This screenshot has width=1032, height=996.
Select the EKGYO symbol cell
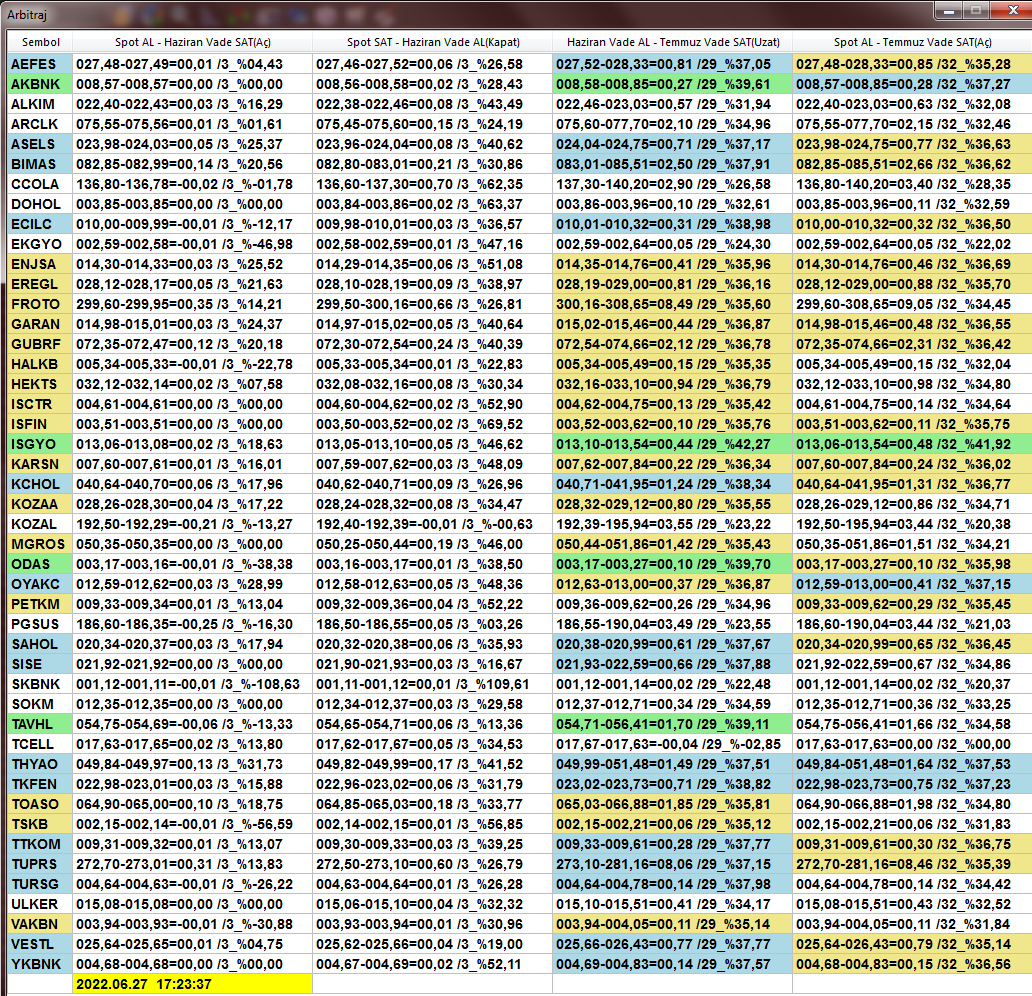(x=39, y=244)
